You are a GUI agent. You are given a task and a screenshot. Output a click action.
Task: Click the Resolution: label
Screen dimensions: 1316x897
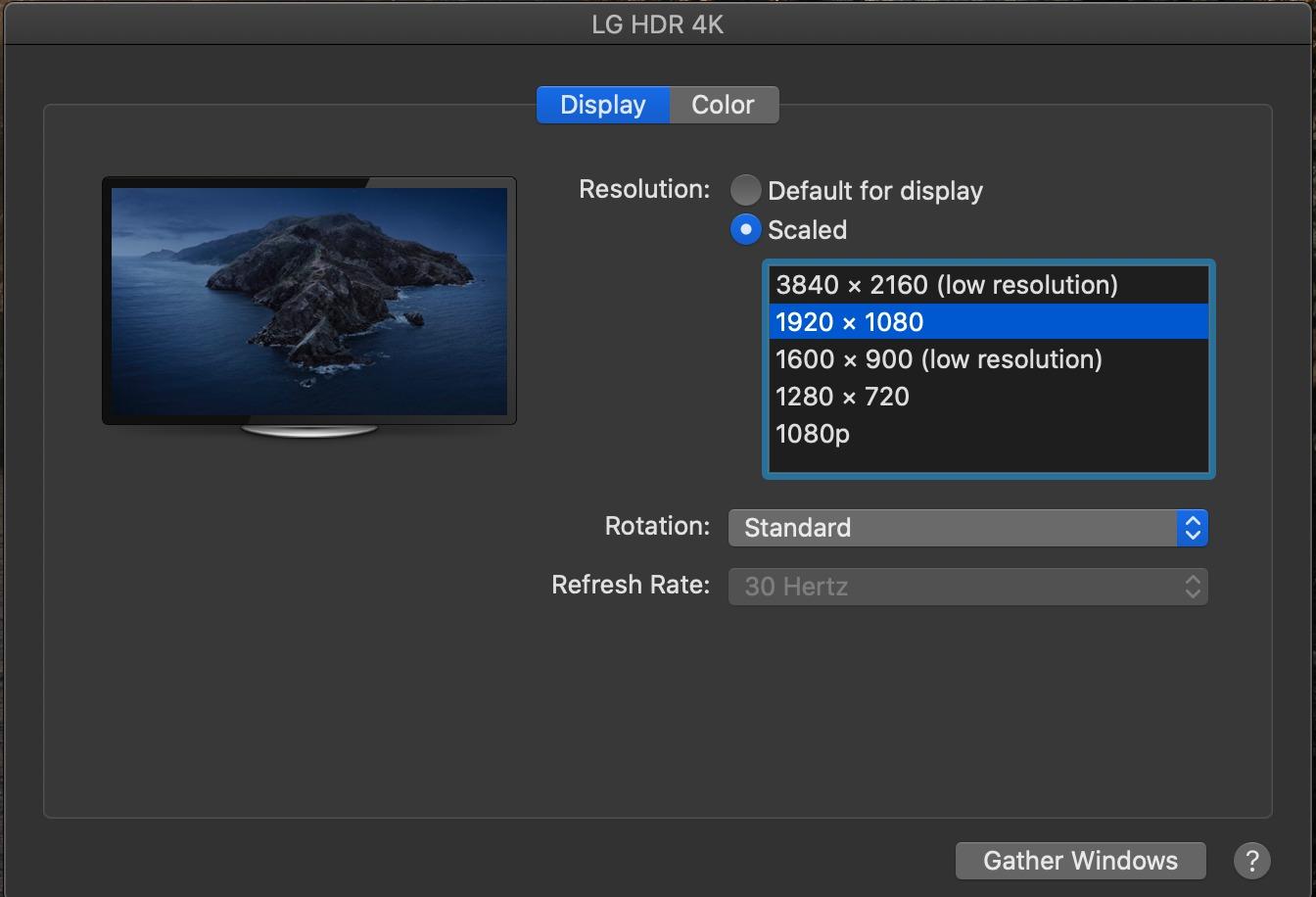point(644,189)
